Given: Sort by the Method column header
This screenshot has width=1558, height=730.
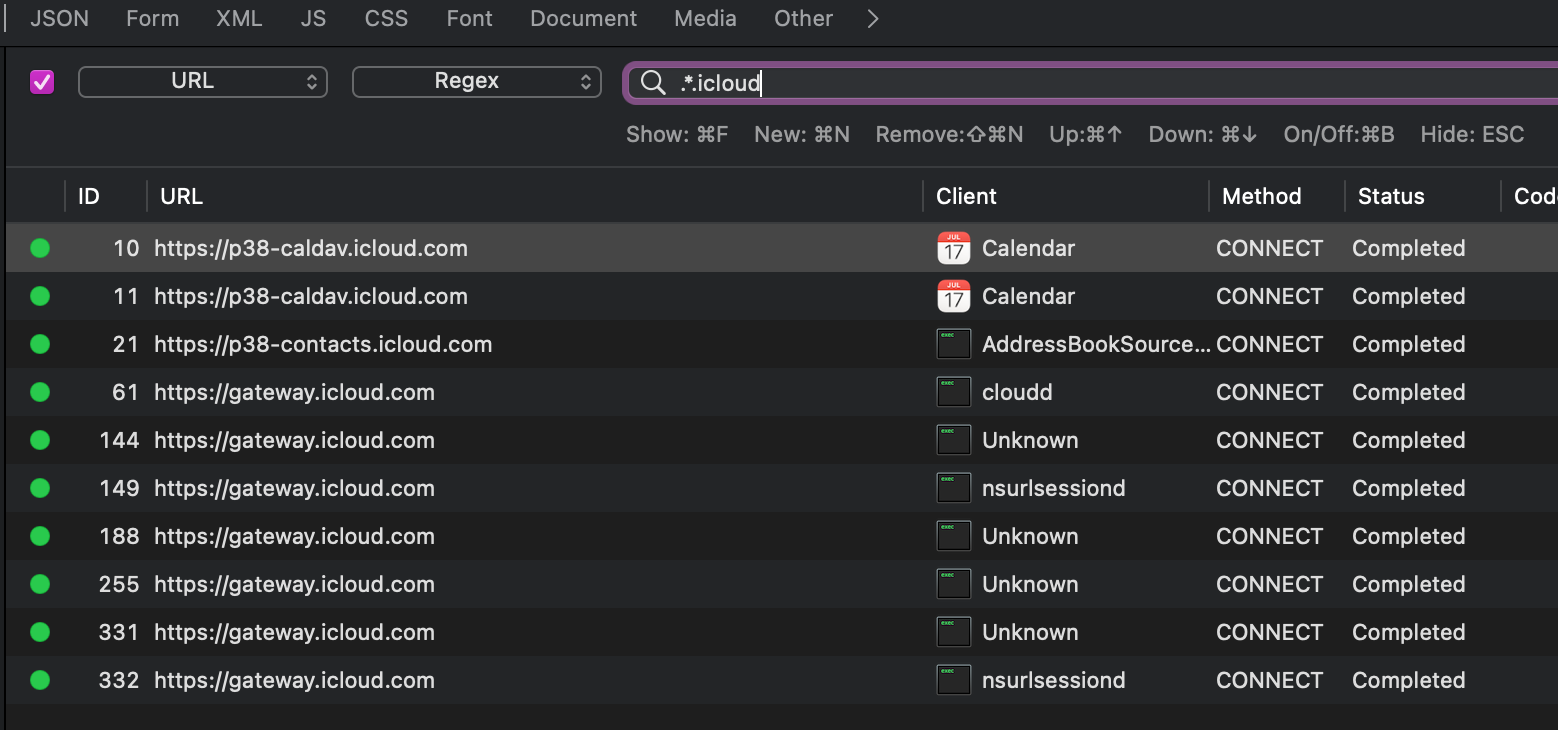Looking at the screenshot, I should point(1261,196).
